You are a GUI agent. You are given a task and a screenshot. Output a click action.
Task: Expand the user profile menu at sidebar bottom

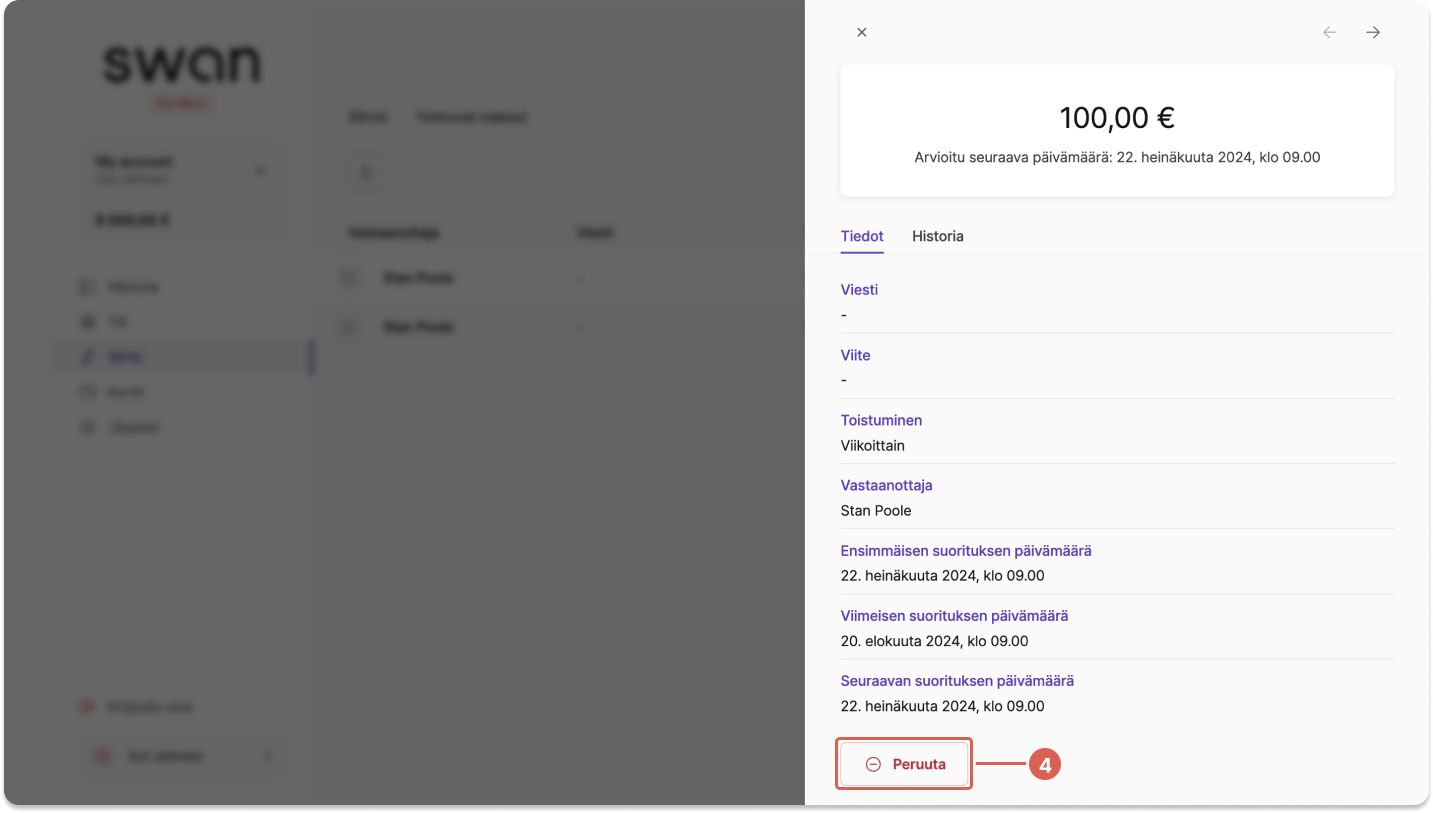(182, 756)
